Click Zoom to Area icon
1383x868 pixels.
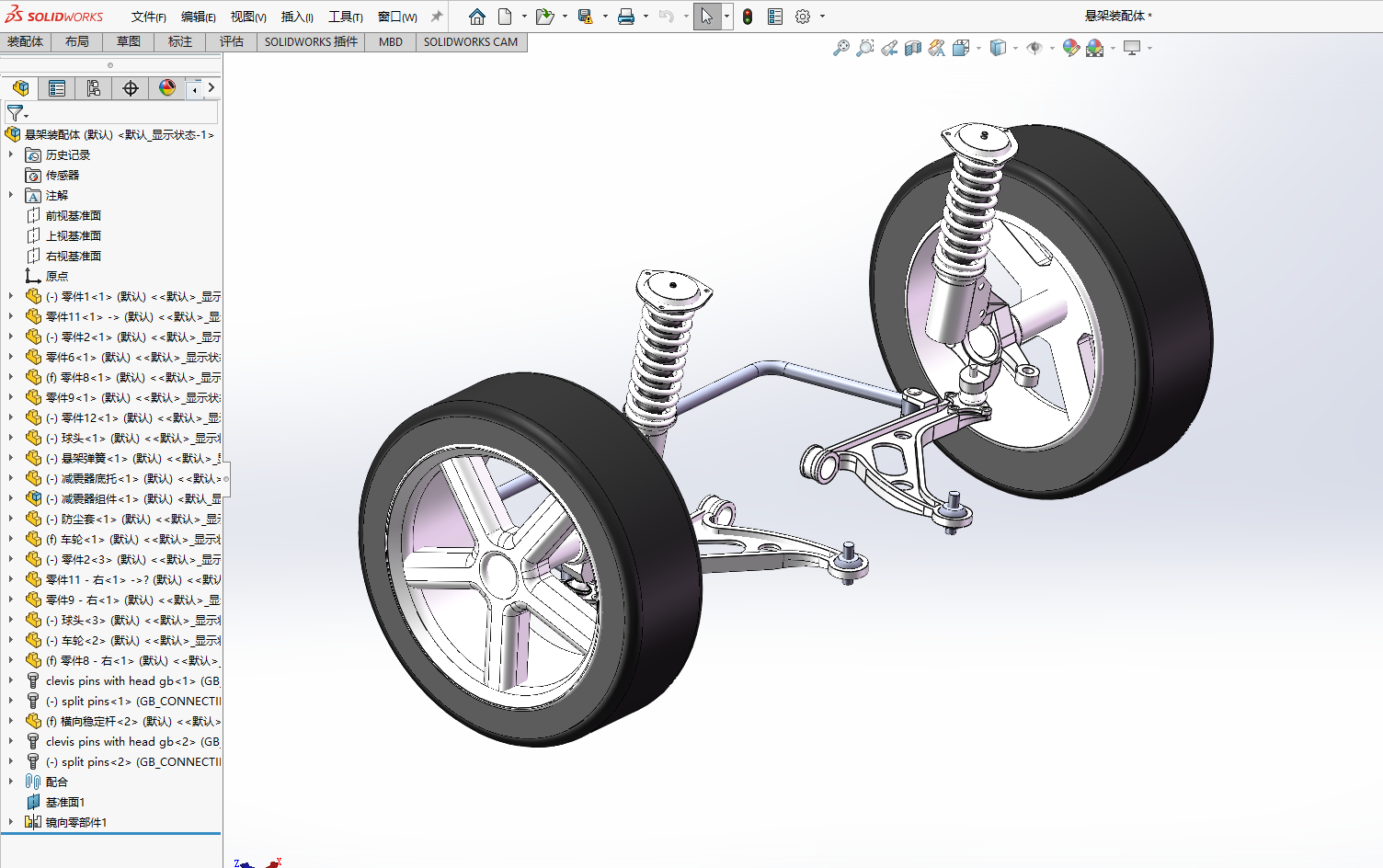coord(864,48)
